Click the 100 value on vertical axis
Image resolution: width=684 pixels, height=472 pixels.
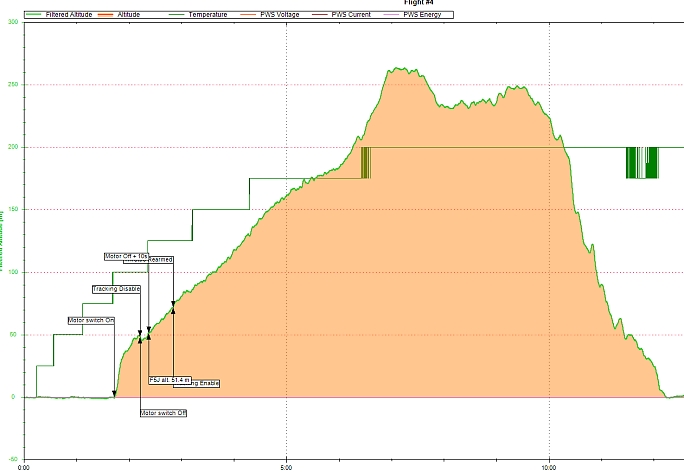click(14, 272)
